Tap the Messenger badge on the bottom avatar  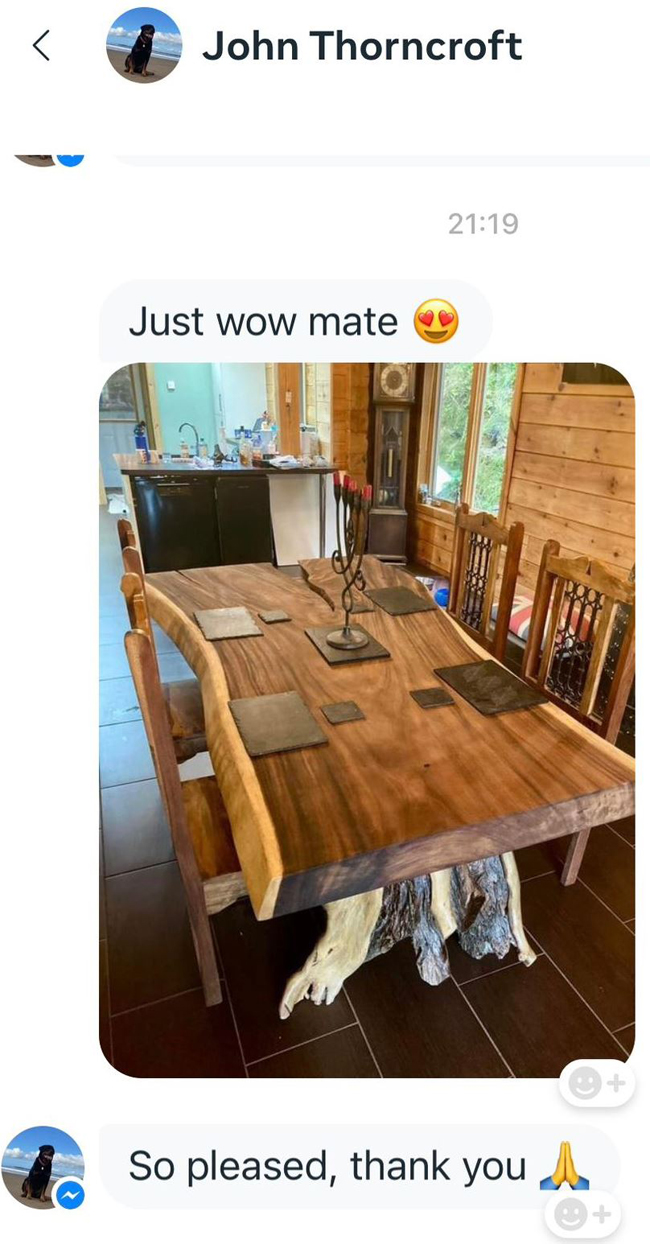coord(69,1194)
